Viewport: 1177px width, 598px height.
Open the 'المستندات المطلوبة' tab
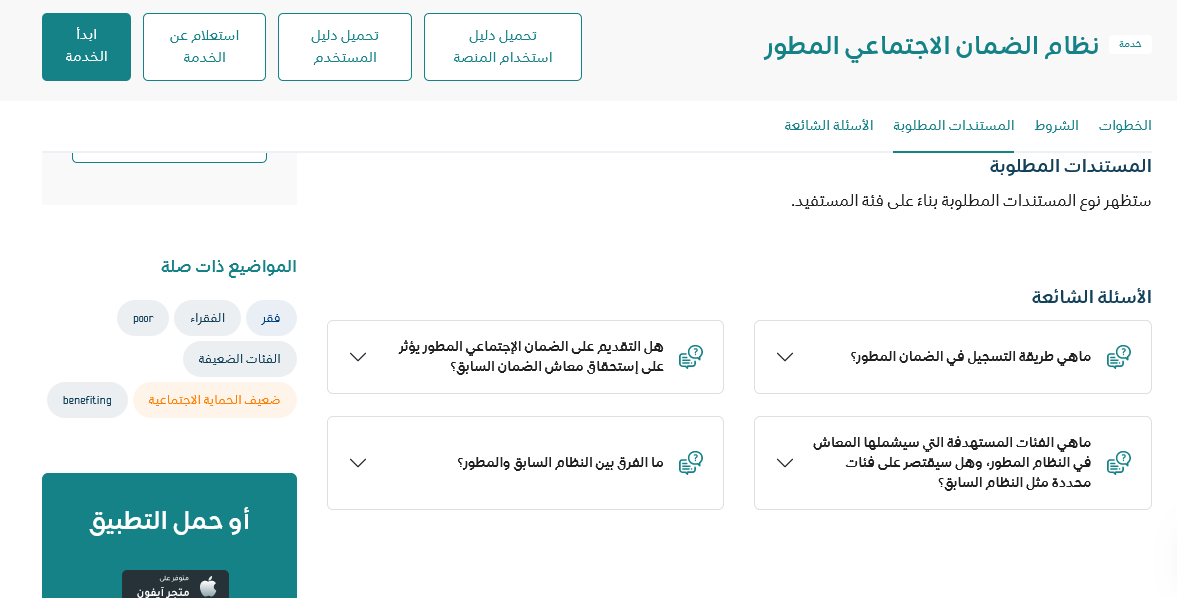(x=953, y=126)
